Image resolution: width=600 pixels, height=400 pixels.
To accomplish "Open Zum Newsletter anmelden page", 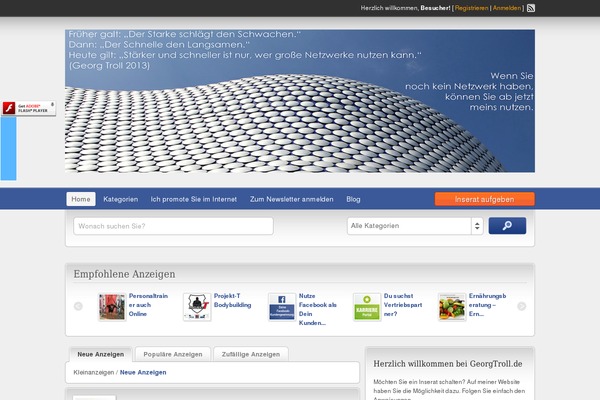I will pyautogui.click(x=292, y=199).
